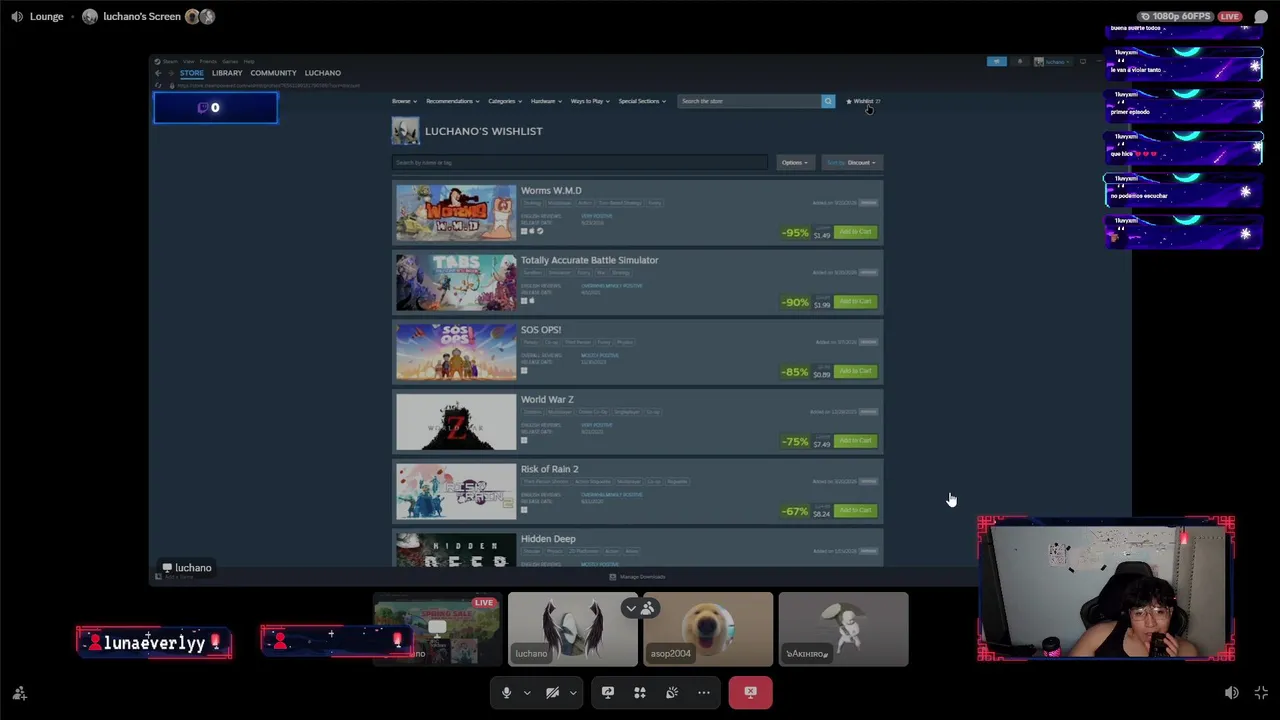Viewport: 1280px width, 720px height.
Task: Click Steam back navigation arrow
Action: click(x=157, y=73)
